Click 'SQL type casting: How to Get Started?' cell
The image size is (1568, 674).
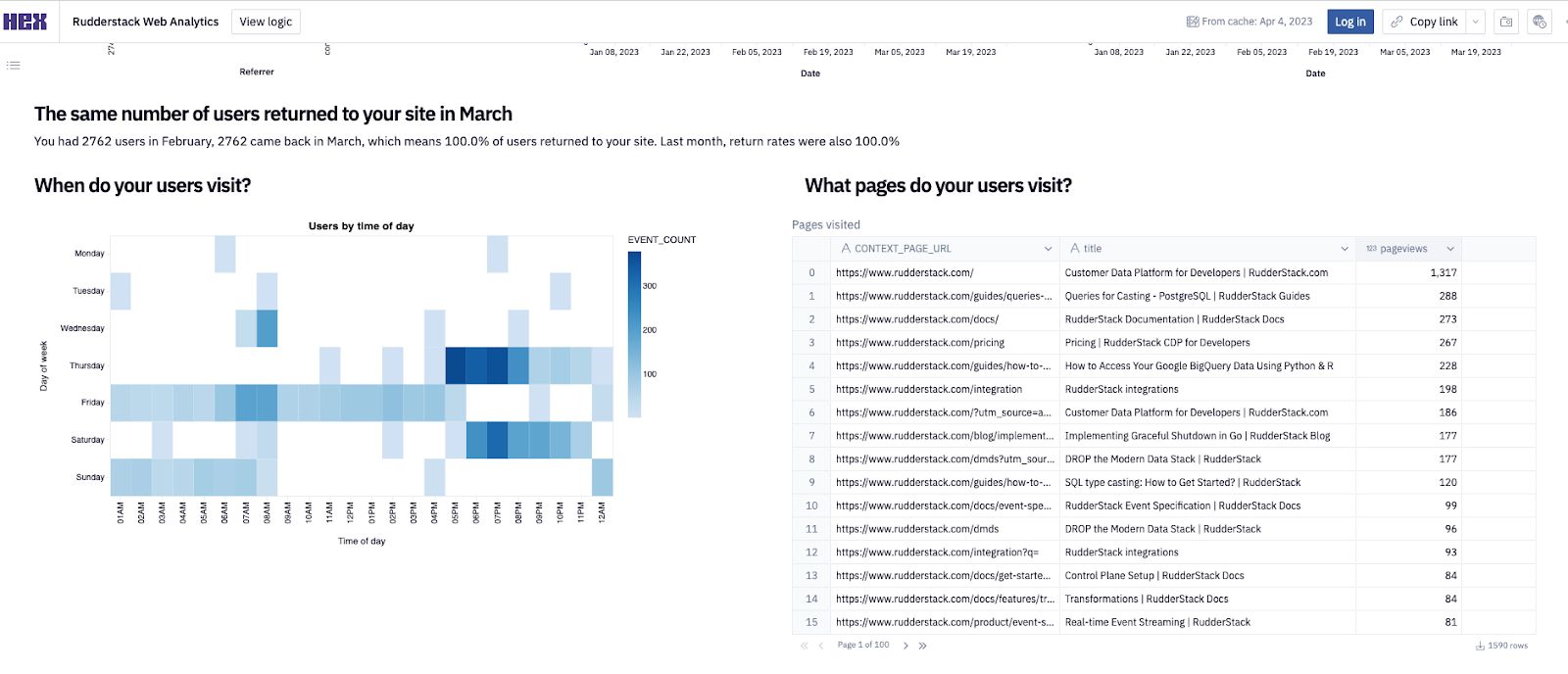point(1208,482)
